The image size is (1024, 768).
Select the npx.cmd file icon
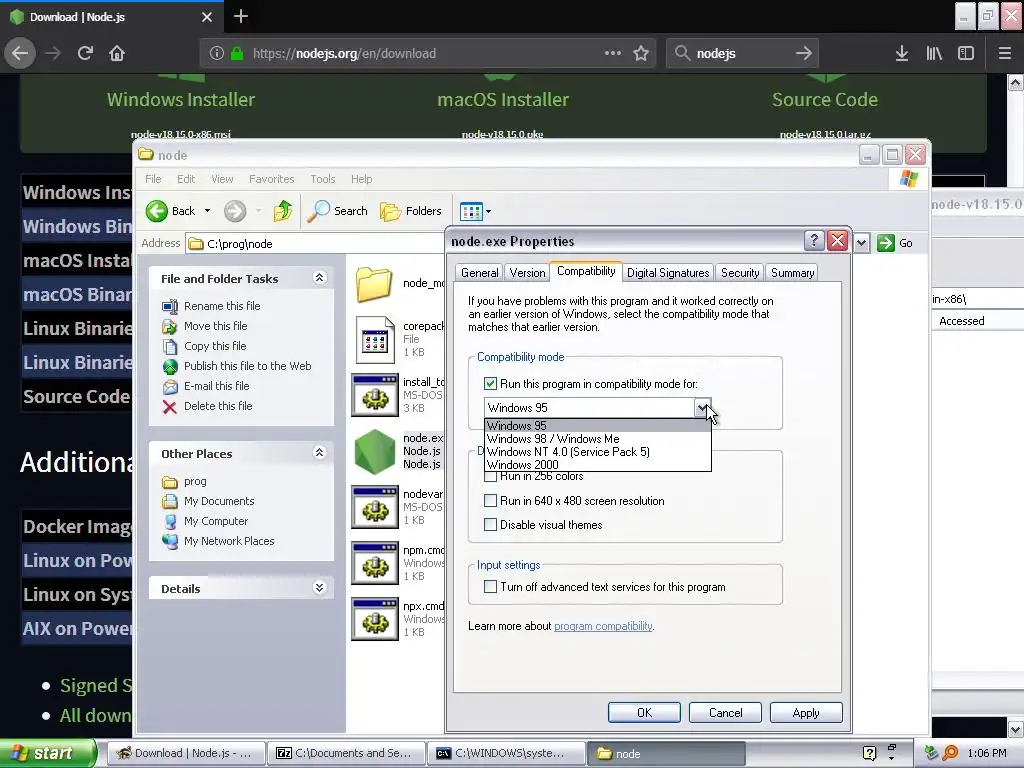(x=375, y=619)
